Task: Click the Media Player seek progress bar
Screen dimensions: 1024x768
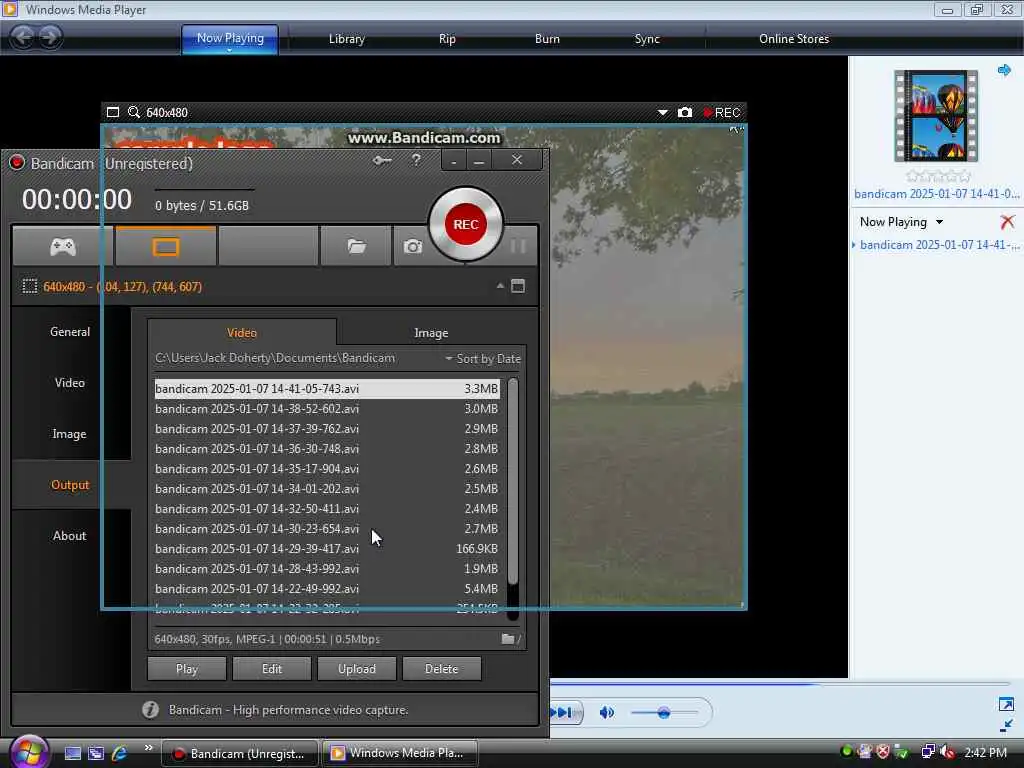Action: coord(781,683)
